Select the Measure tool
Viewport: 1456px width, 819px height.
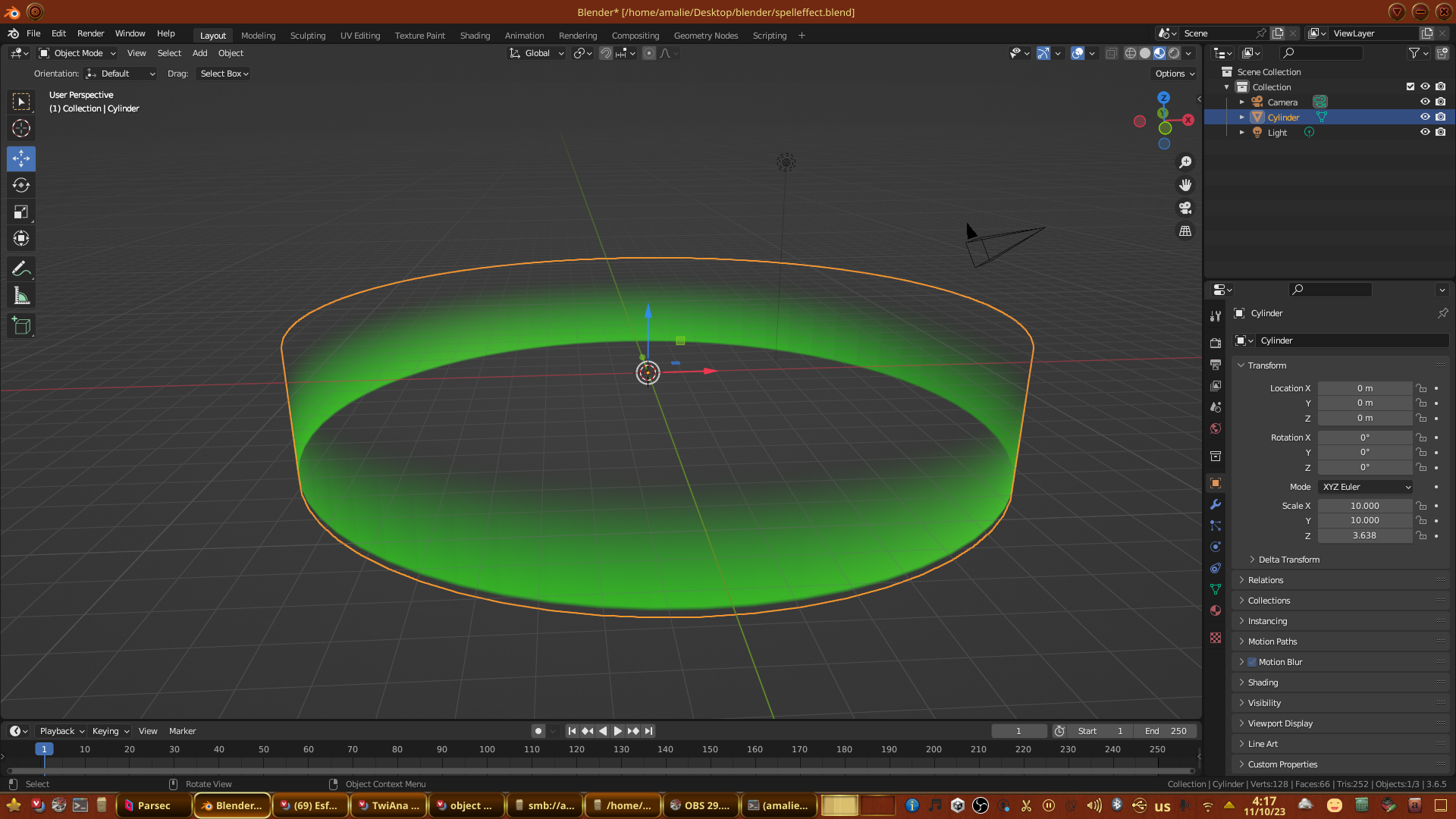point(21,296)
